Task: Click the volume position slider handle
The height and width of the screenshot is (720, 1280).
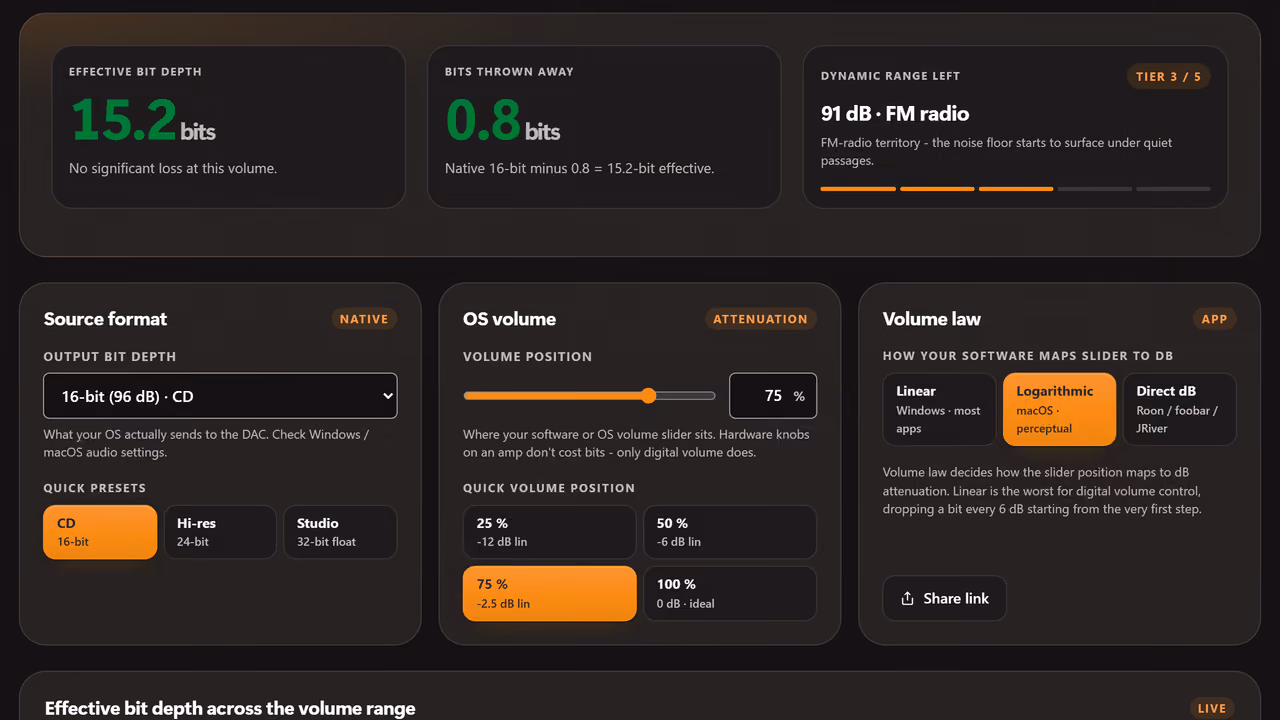Action: click(648, 396)
